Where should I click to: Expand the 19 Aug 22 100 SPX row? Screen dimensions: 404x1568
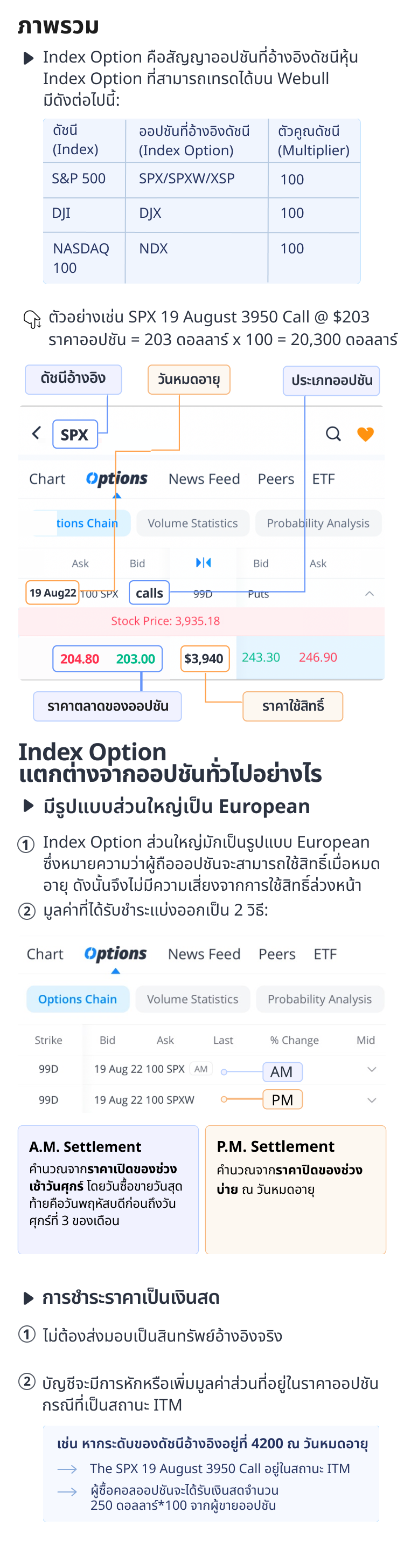372,1069
